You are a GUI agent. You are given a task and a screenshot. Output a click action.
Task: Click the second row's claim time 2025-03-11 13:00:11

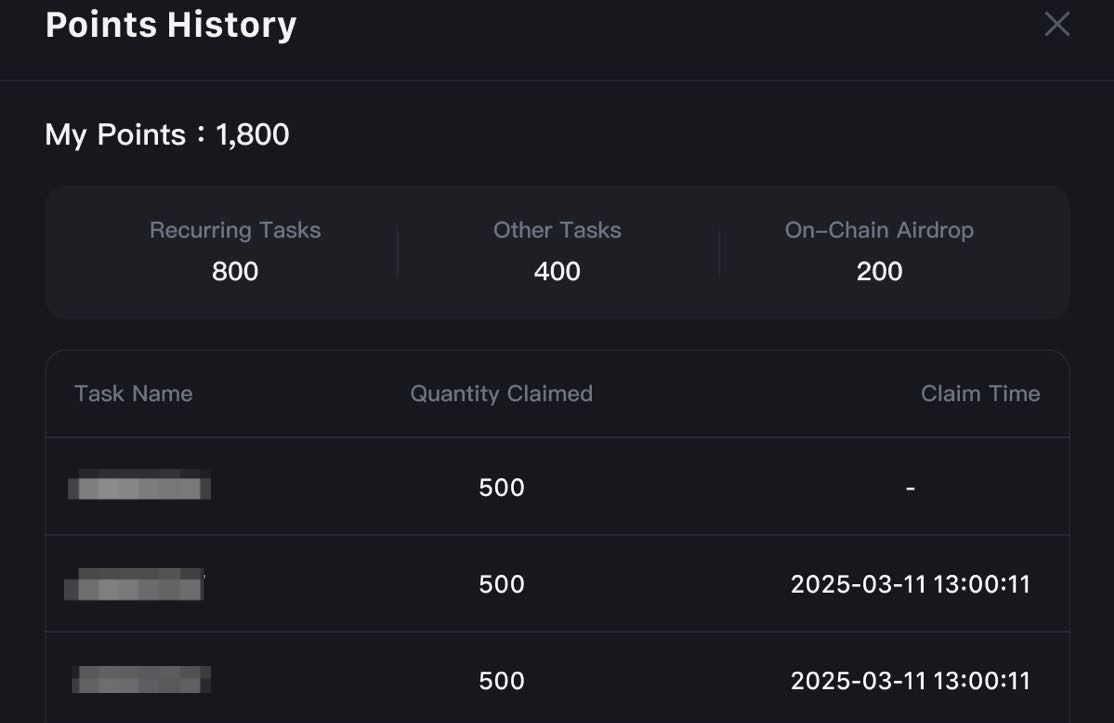coord(910,584)
